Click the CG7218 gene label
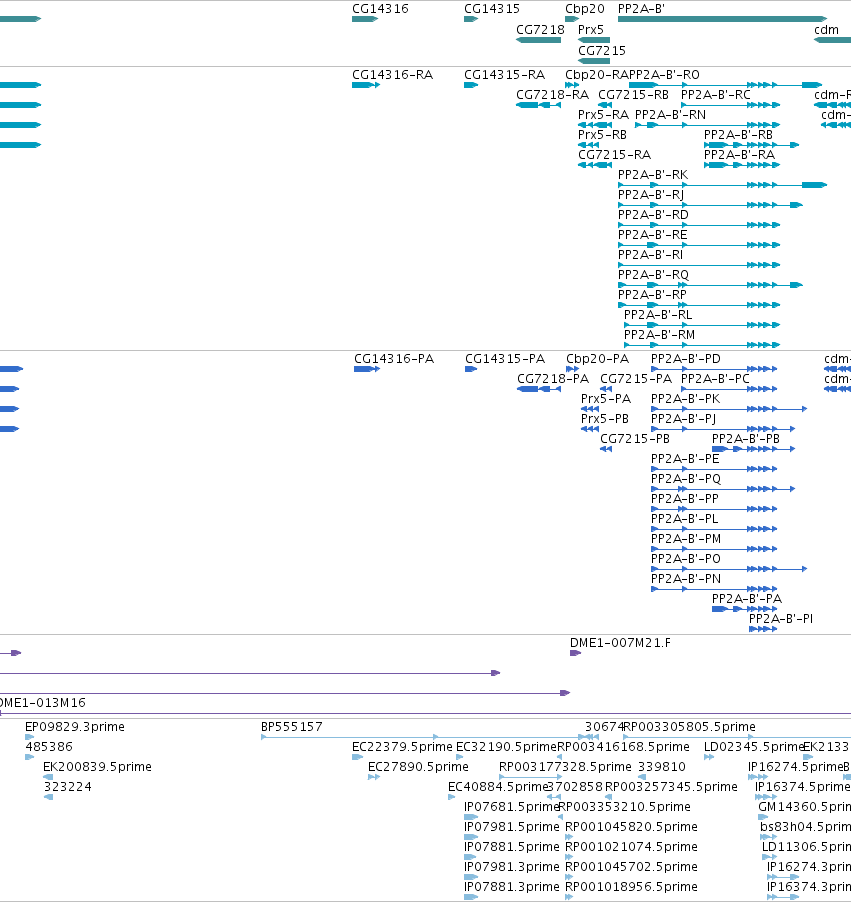The width and height of the screenshot is (851, 902). [x=540, y=30]
